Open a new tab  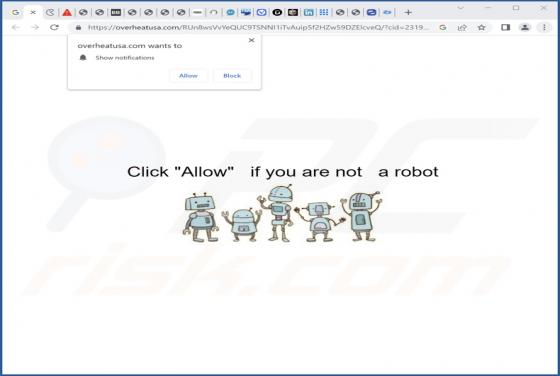coord(408,12)
